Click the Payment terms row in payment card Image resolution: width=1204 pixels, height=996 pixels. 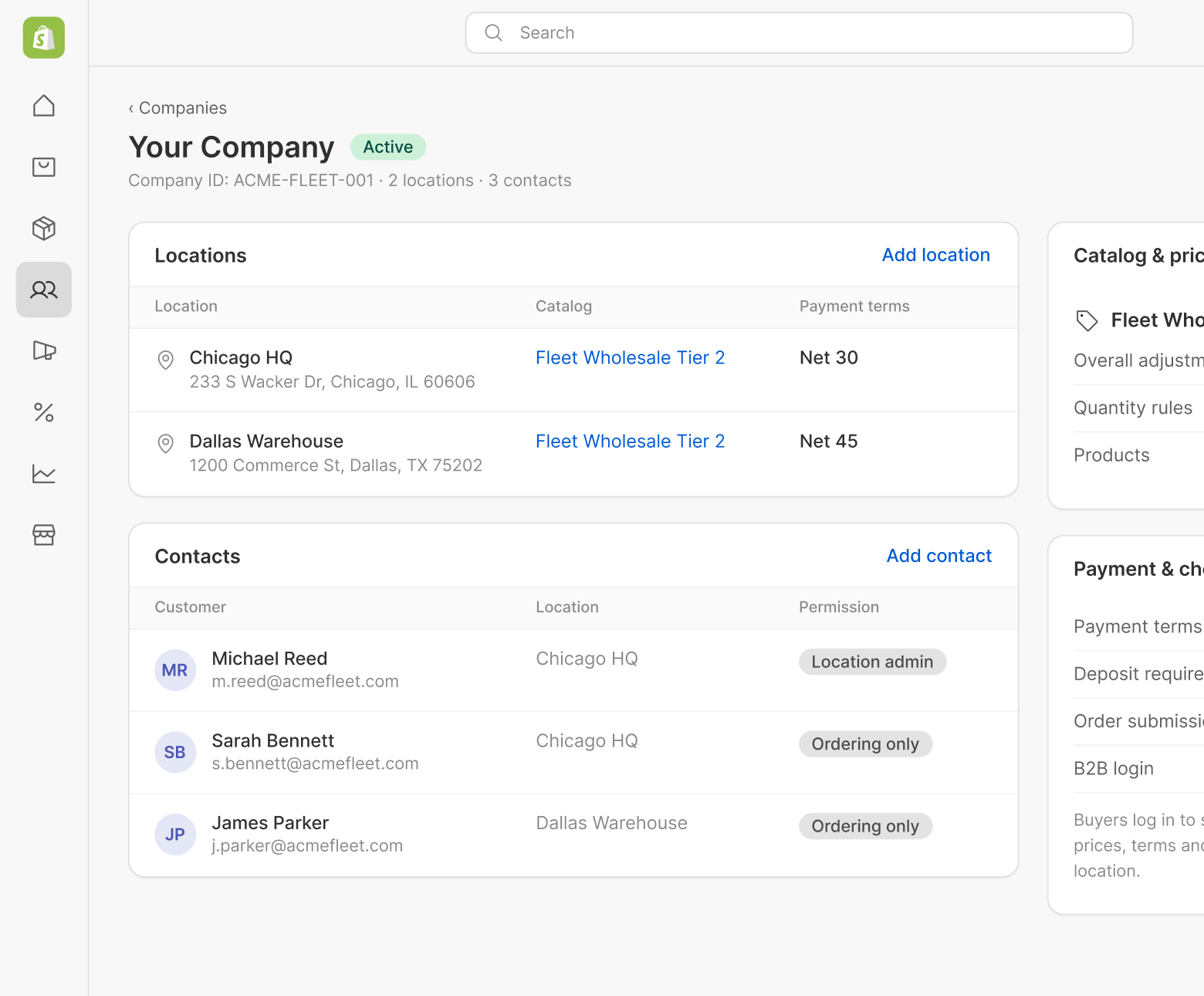tap(1138, 627)
